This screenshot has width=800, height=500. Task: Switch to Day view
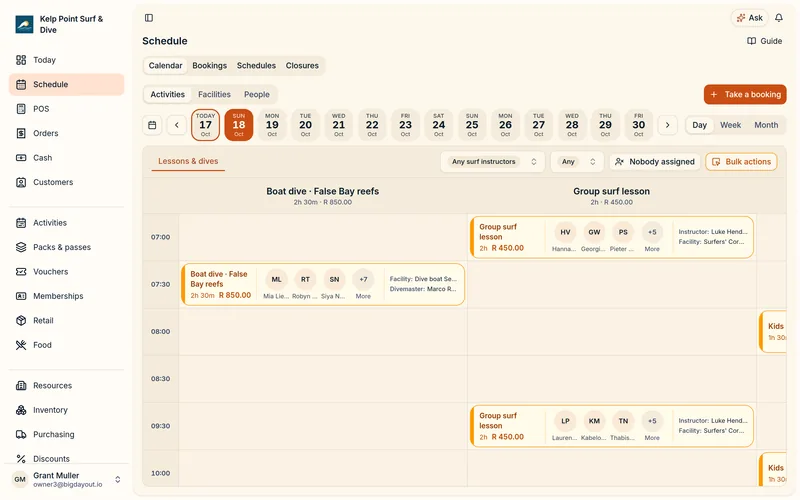(699, 125)
